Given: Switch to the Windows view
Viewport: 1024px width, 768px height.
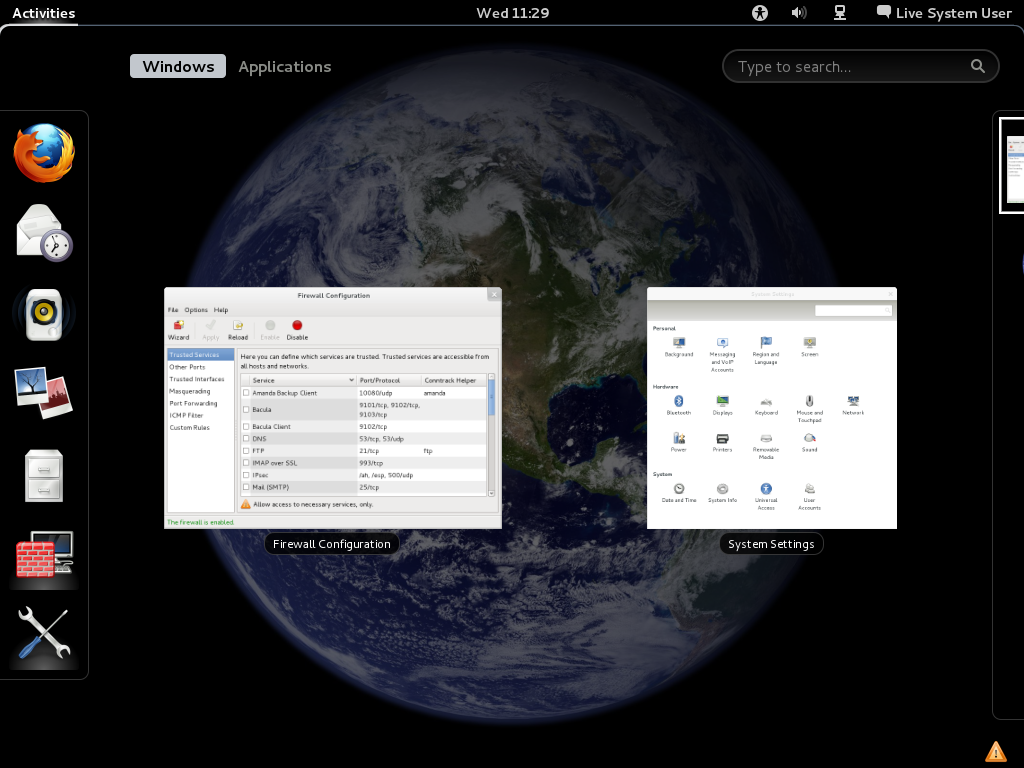Looking at the screenshot, I should [178, 67].
